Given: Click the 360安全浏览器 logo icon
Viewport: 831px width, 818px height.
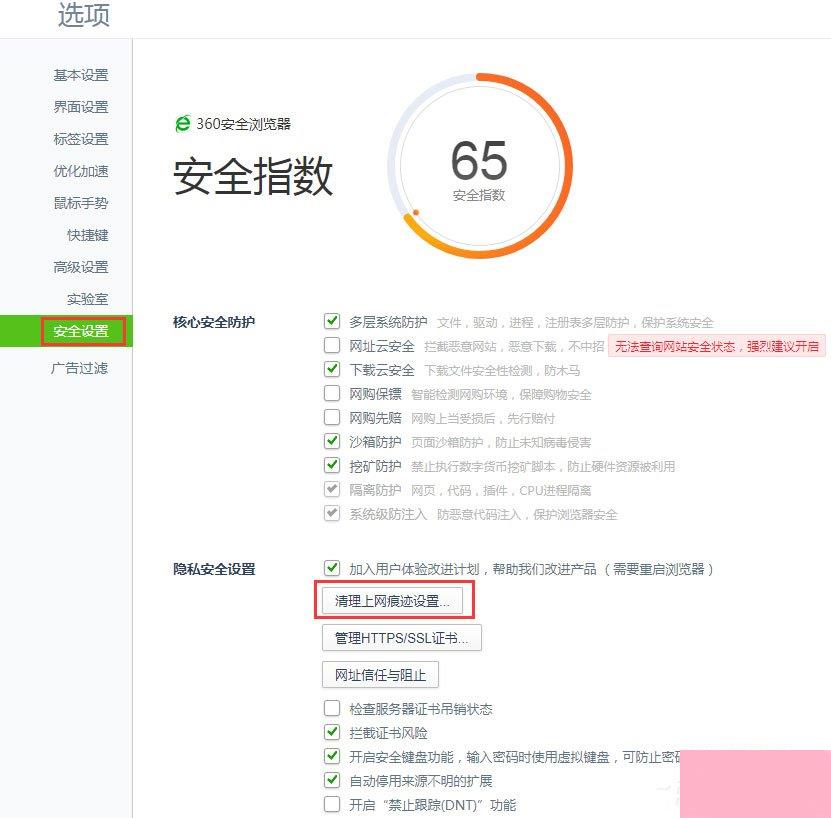Looking at the screenshot, I should [x=183, y=124].
